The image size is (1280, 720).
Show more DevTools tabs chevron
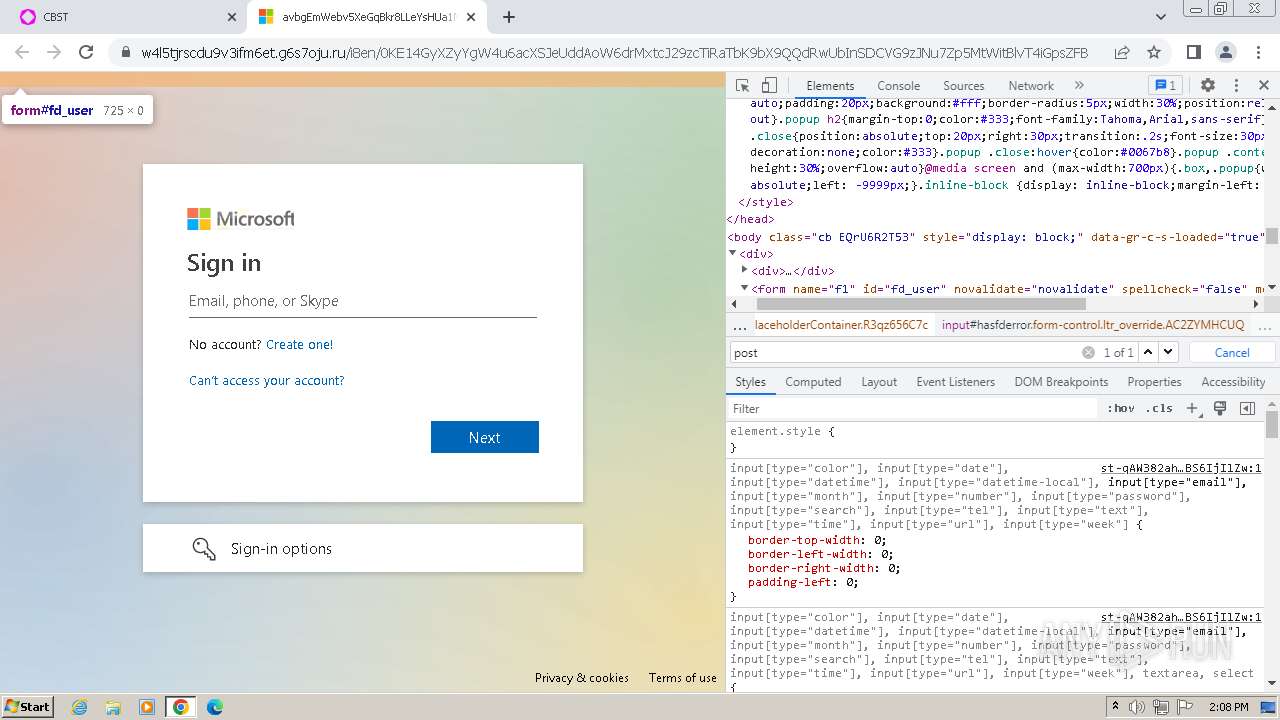(x=1079, y=86)
